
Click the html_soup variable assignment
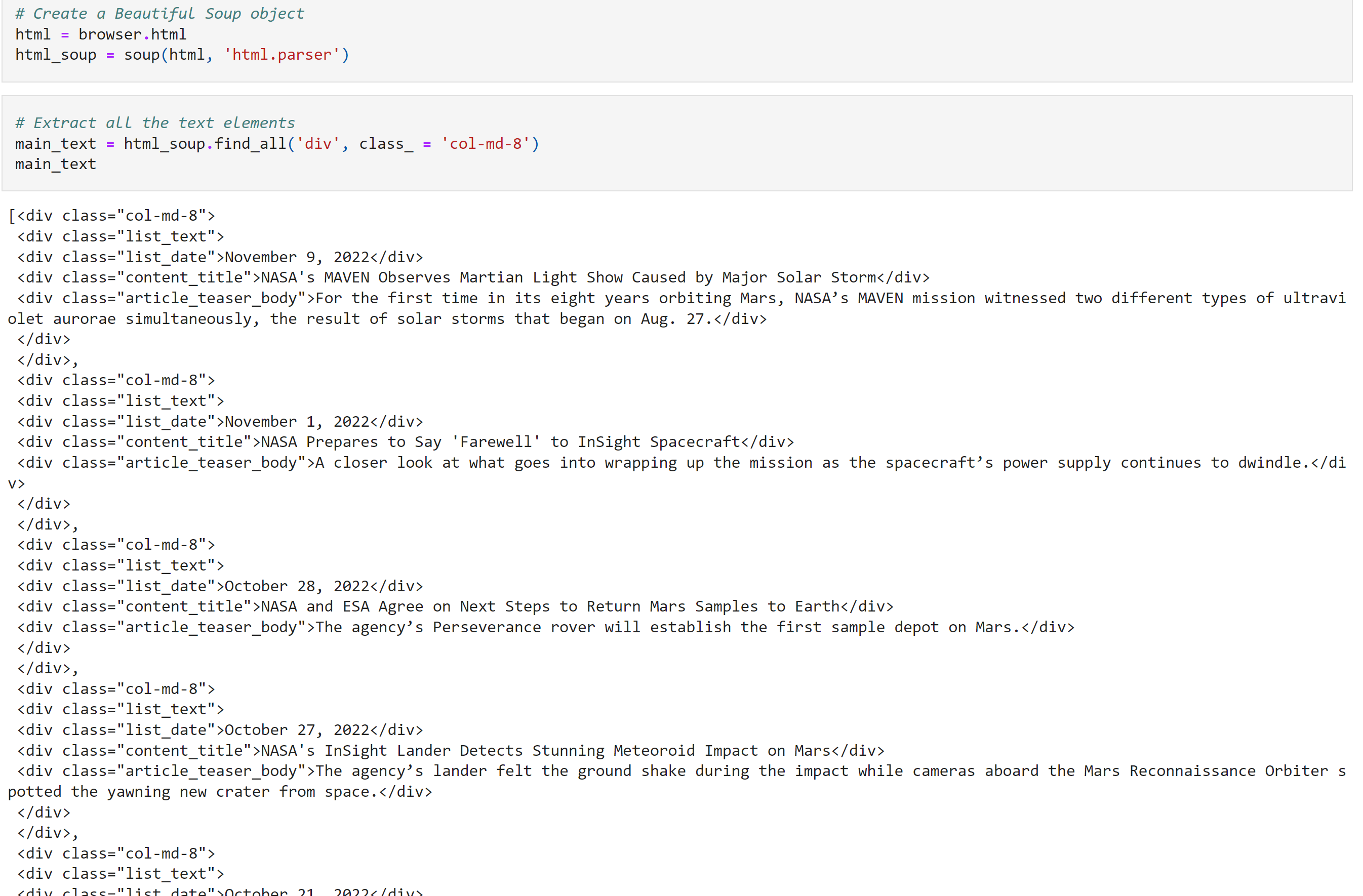coord(56,54)
